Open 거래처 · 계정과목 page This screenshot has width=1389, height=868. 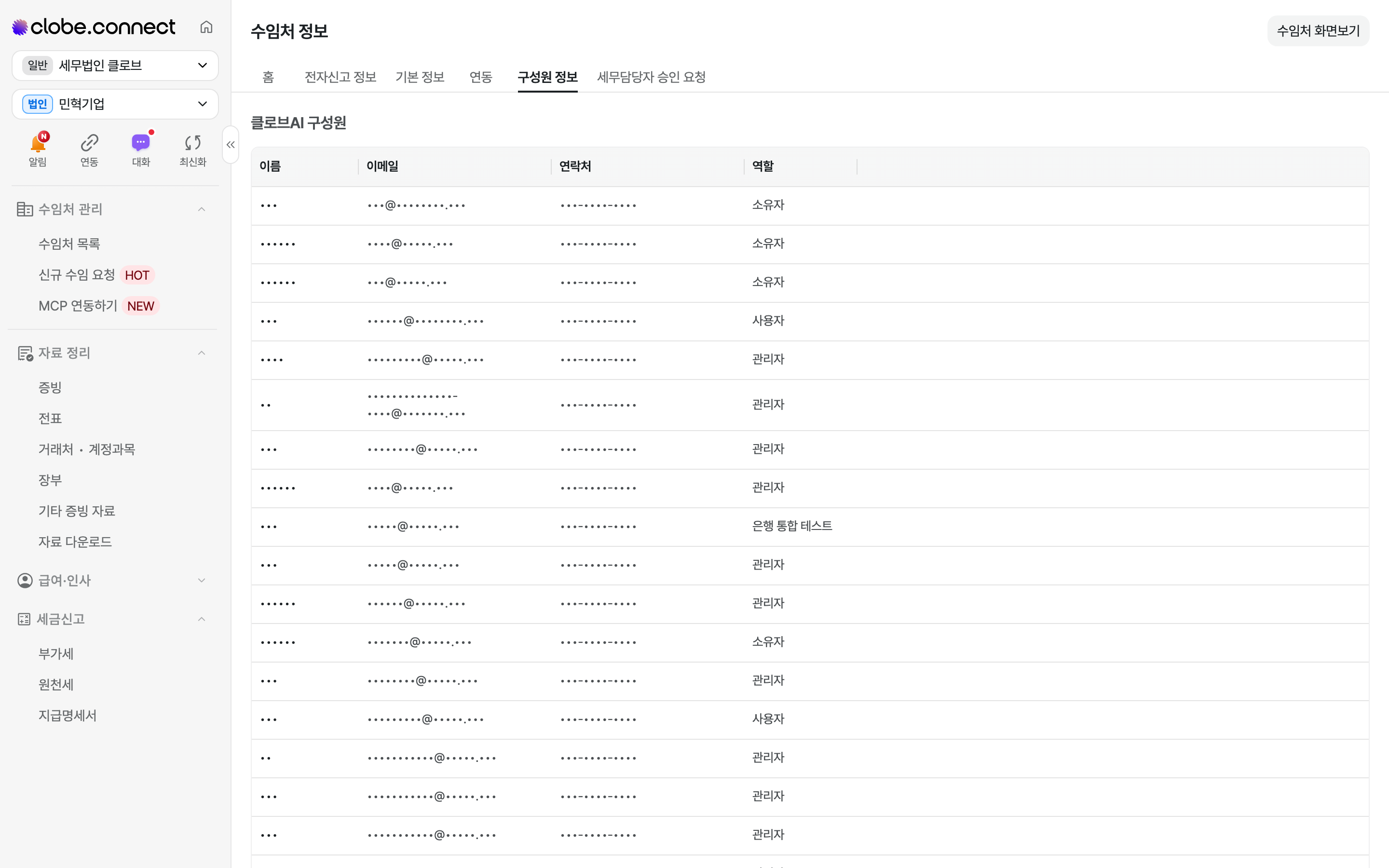click(x=87, y=449)
